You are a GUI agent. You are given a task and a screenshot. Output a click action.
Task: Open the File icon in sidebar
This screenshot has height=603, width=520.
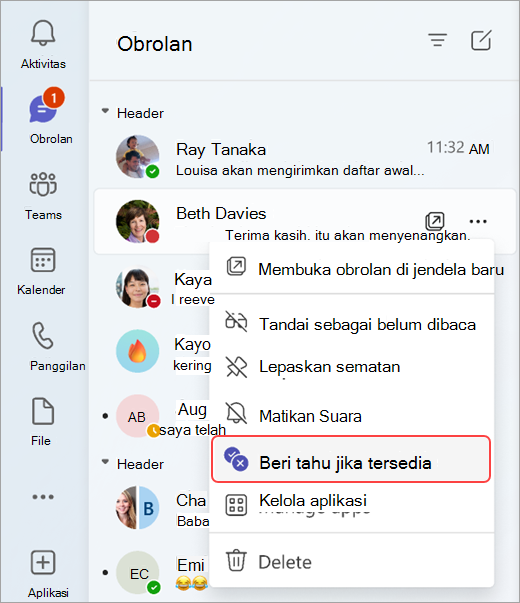click(43, 411)
